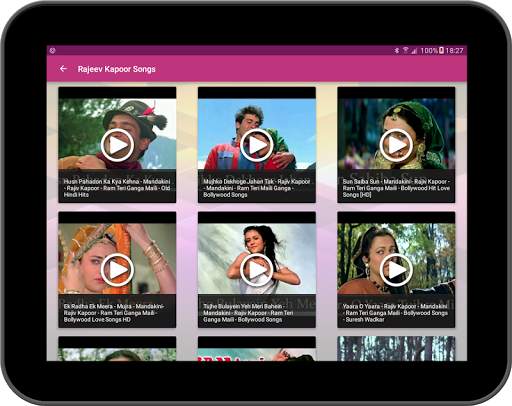Open the bottom-middle card with red lettering
Screen dimensions: 512x406
pyautogui.click(x=256, y=348)
